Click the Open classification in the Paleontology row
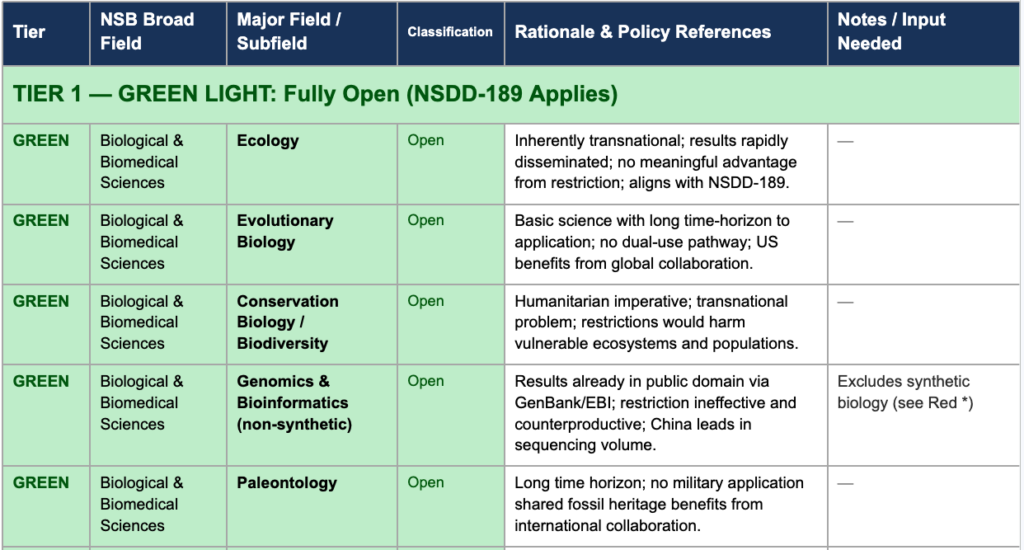This screenshot has height=550, width=1024. pos(426,483)
